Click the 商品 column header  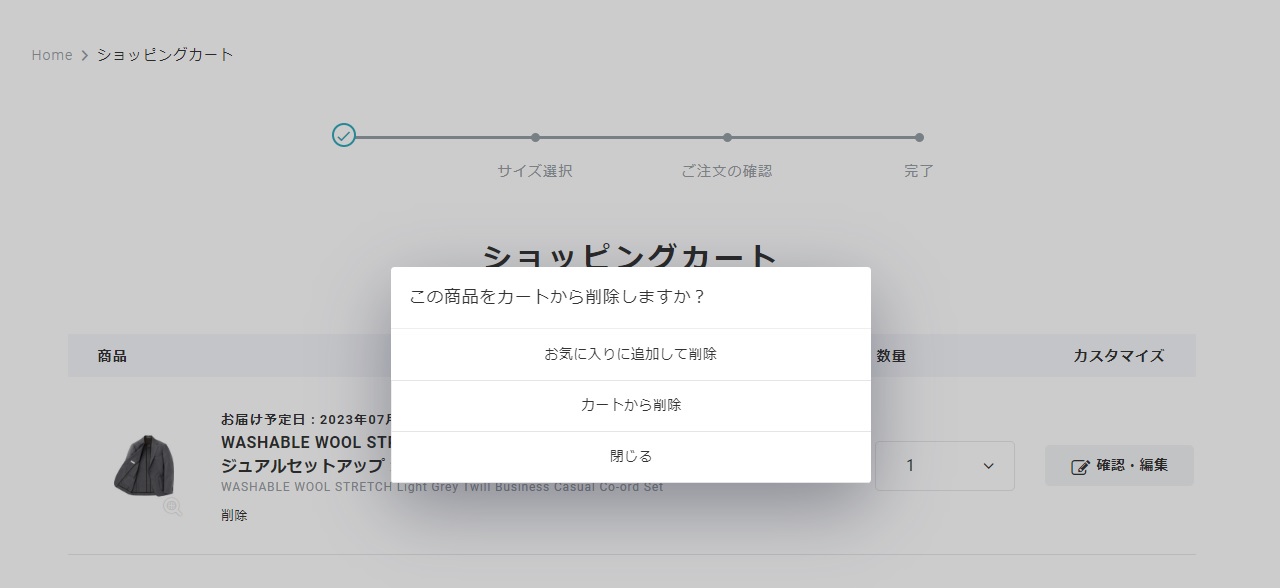(112, 356)
